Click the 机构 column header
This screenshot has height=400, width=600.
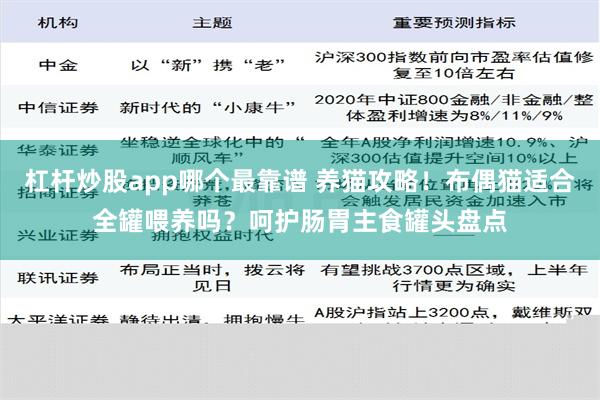(x=58, y=23)
